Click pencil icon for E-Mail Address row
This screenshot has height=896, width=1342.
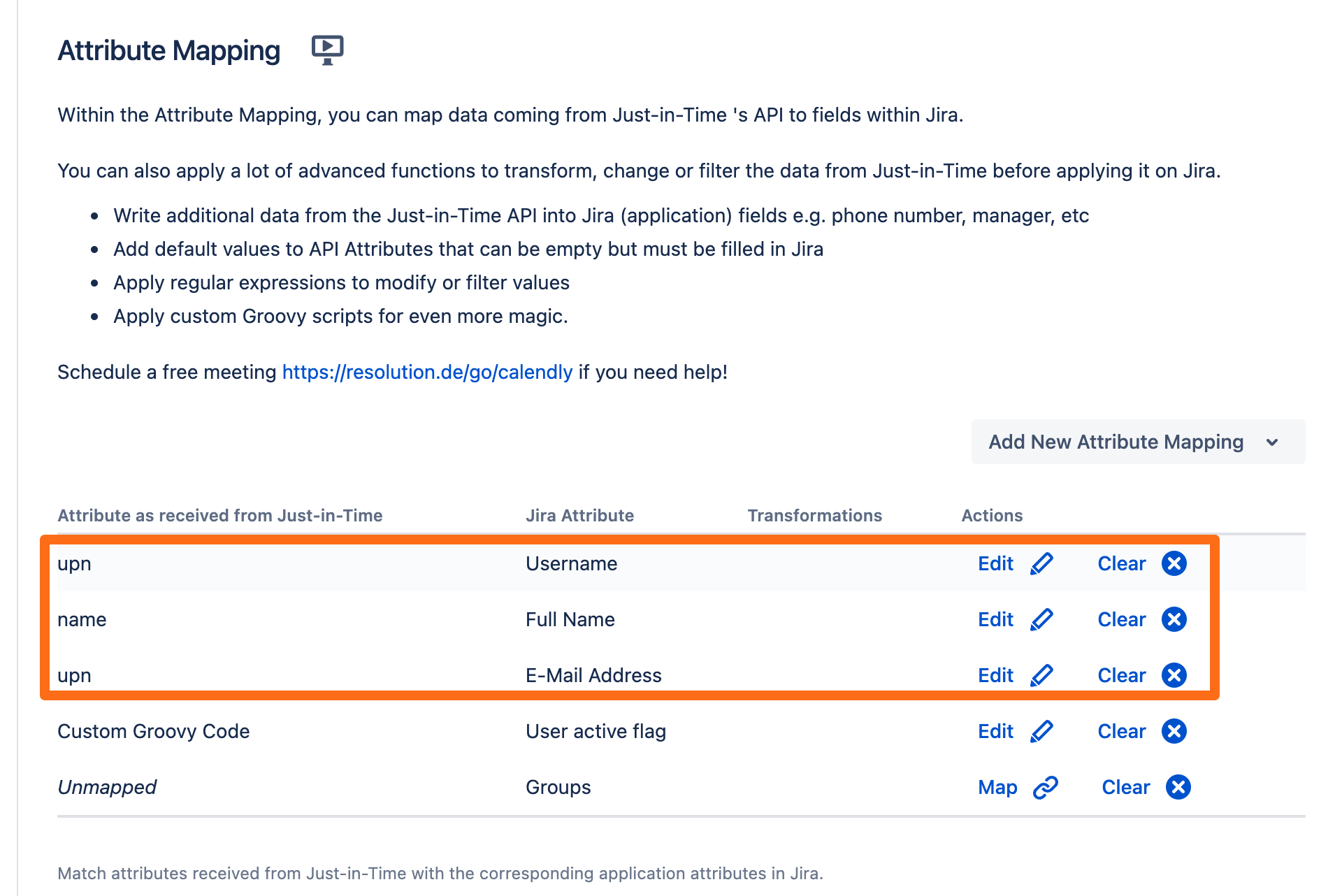tap(1041, 675)
